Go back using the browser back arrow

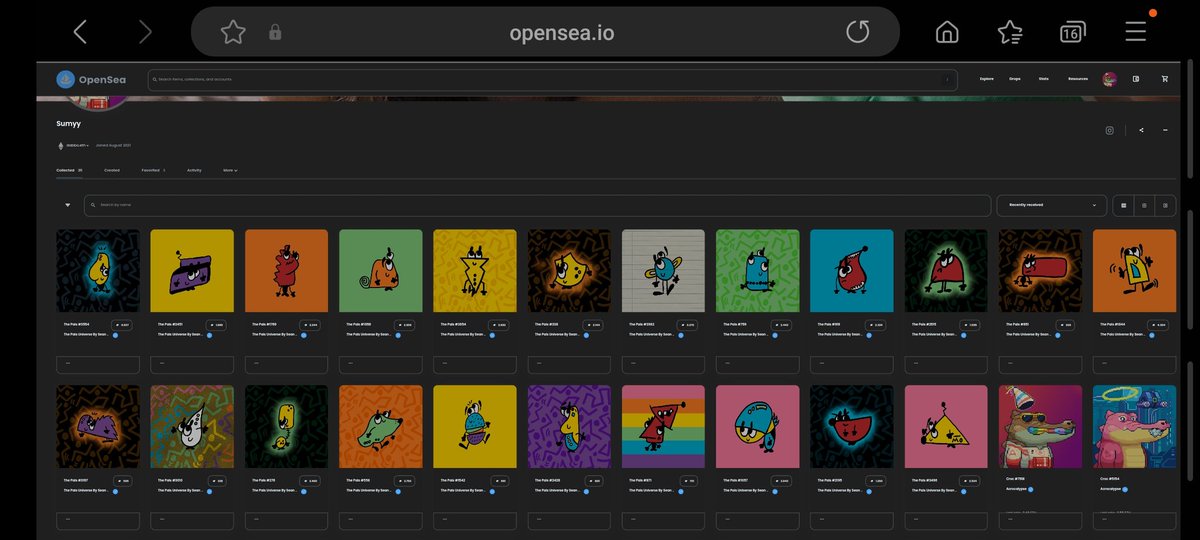80,32
